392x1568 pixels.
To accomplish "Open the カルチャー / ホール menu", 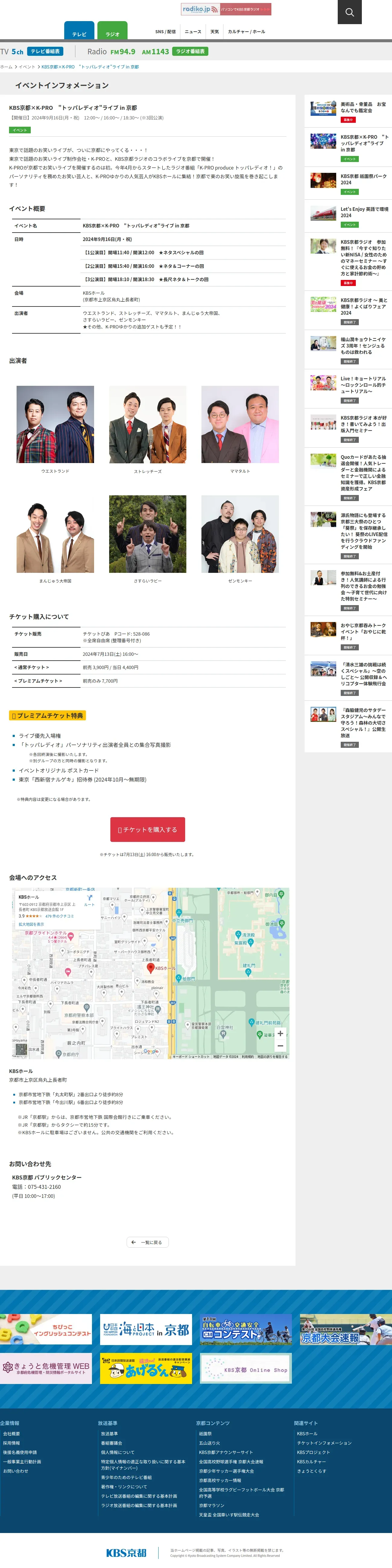I will tap(247, 32).
